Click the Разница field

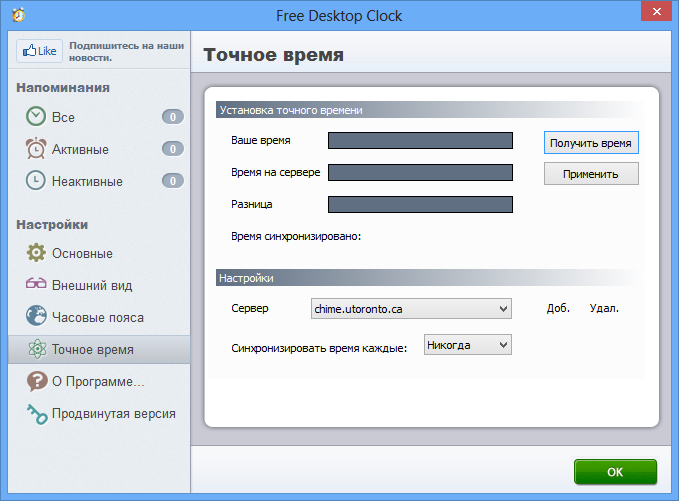420,204
